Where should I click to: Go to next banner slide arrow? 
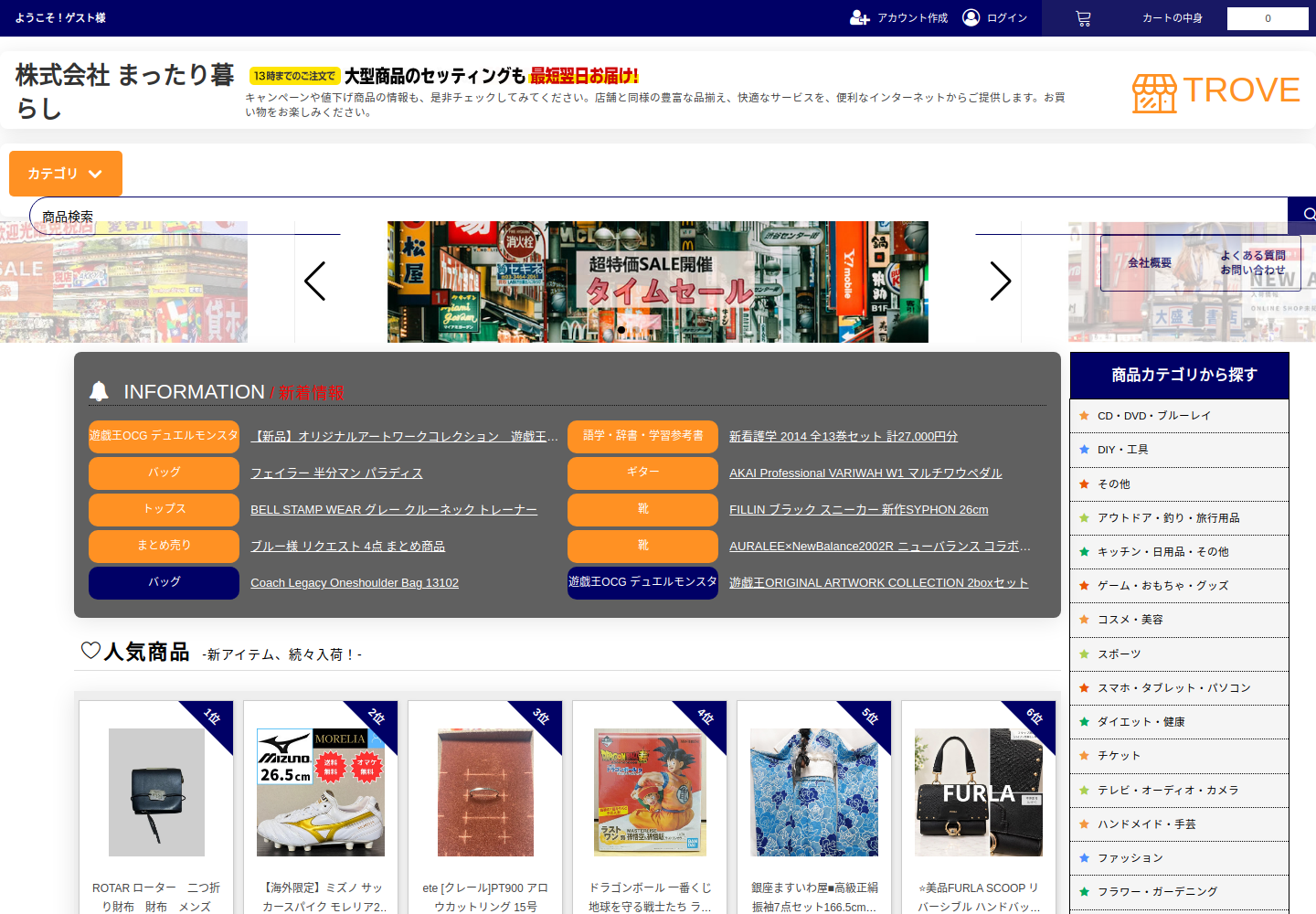(x=1001, y=282)
